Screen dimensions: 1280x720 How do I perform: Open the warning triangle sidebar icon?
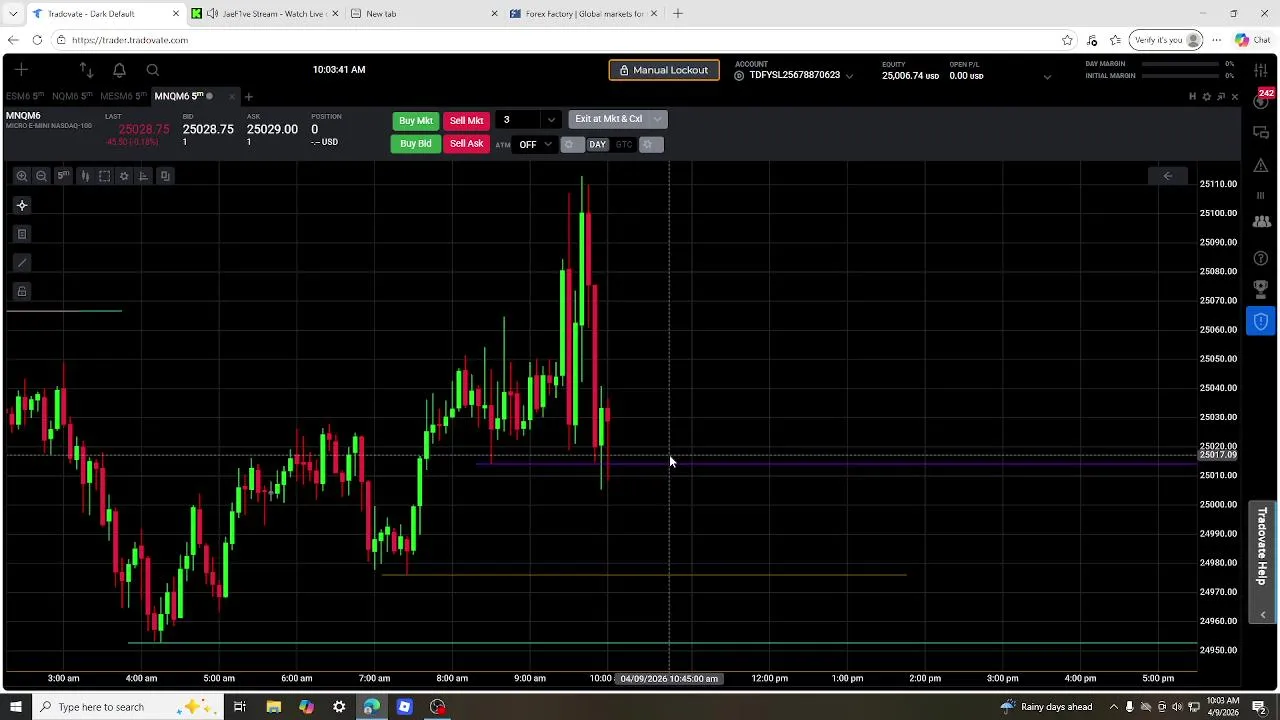tap(1261, 165)
